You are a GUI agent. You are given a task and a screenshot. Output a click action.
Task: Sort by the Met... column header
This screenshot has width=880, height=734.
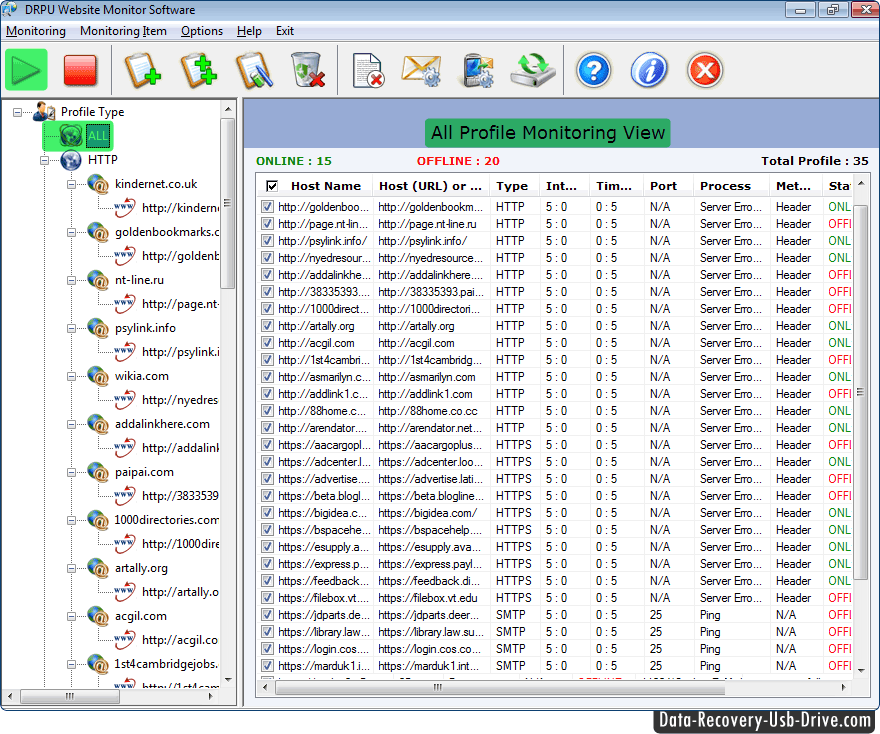[794, 186]
